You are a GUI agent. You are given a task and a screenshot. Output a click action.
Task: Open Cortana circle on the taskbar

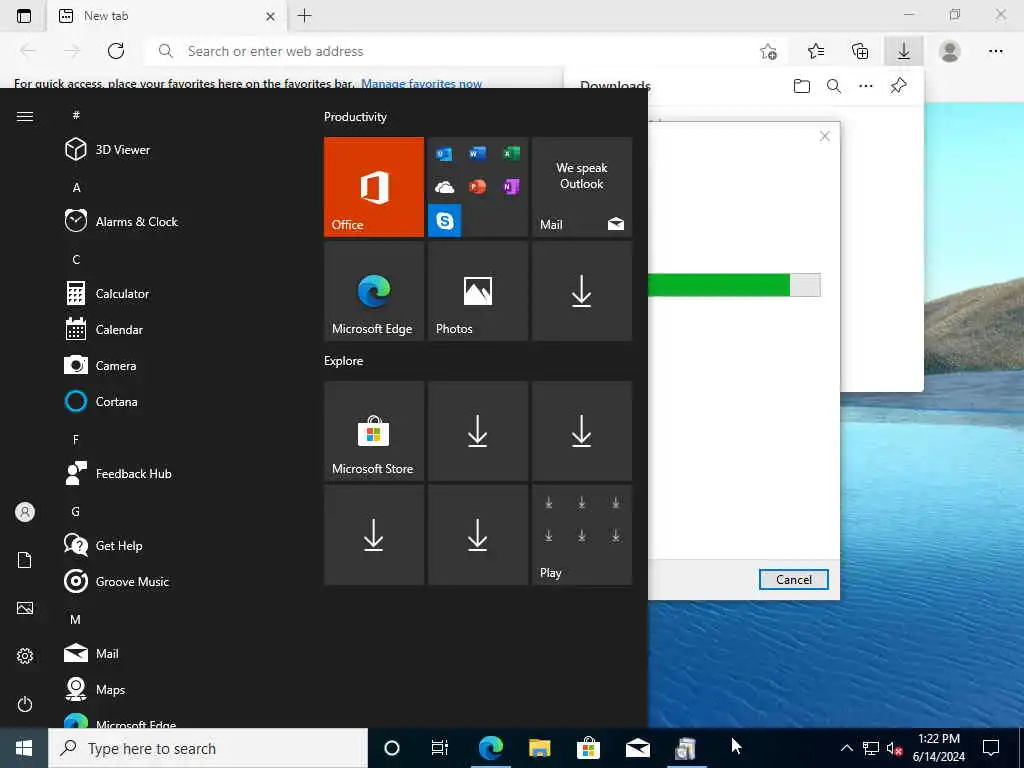392,748
